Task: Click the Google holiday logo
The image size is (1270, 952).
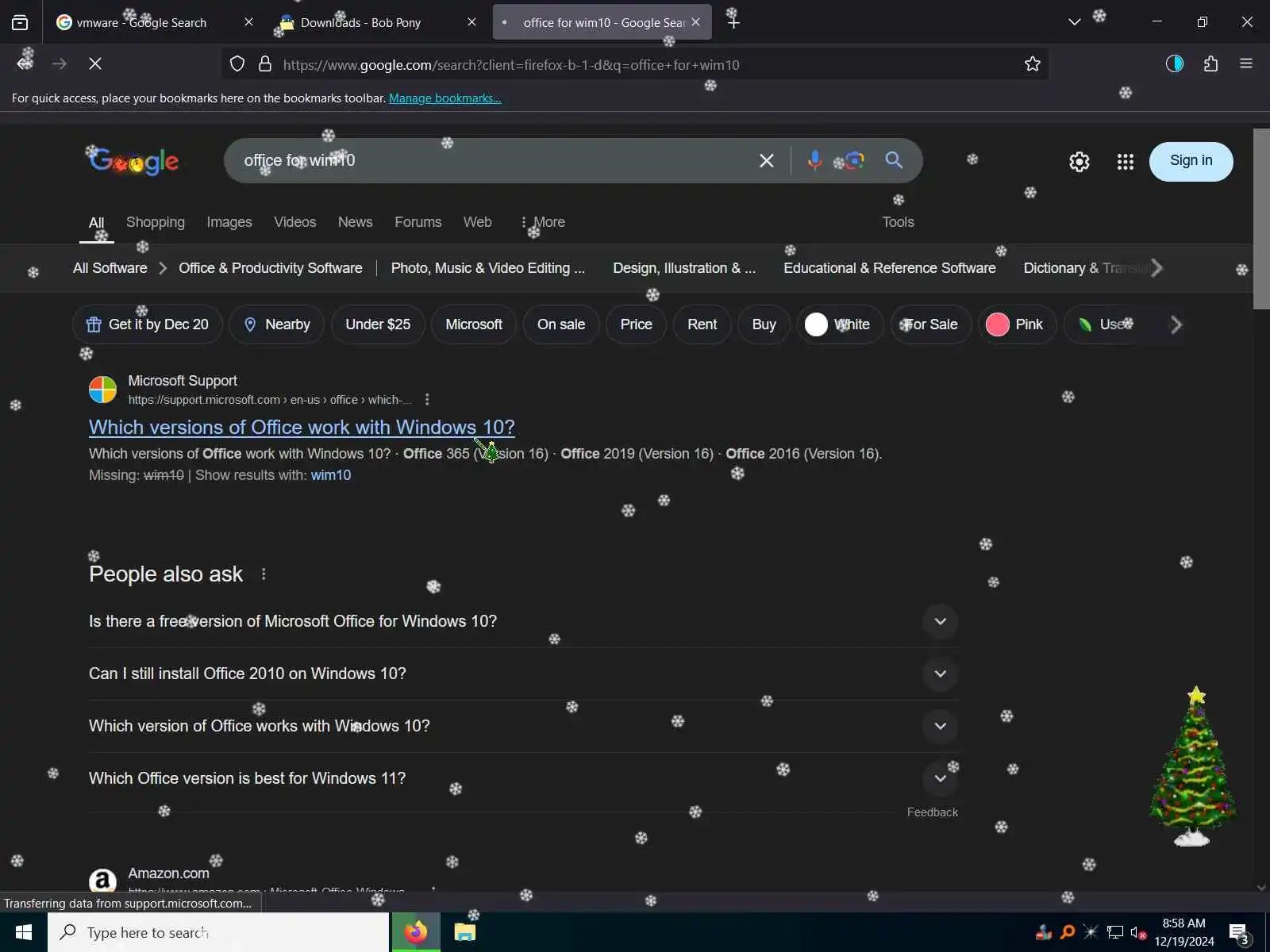Action: [133, 161]
